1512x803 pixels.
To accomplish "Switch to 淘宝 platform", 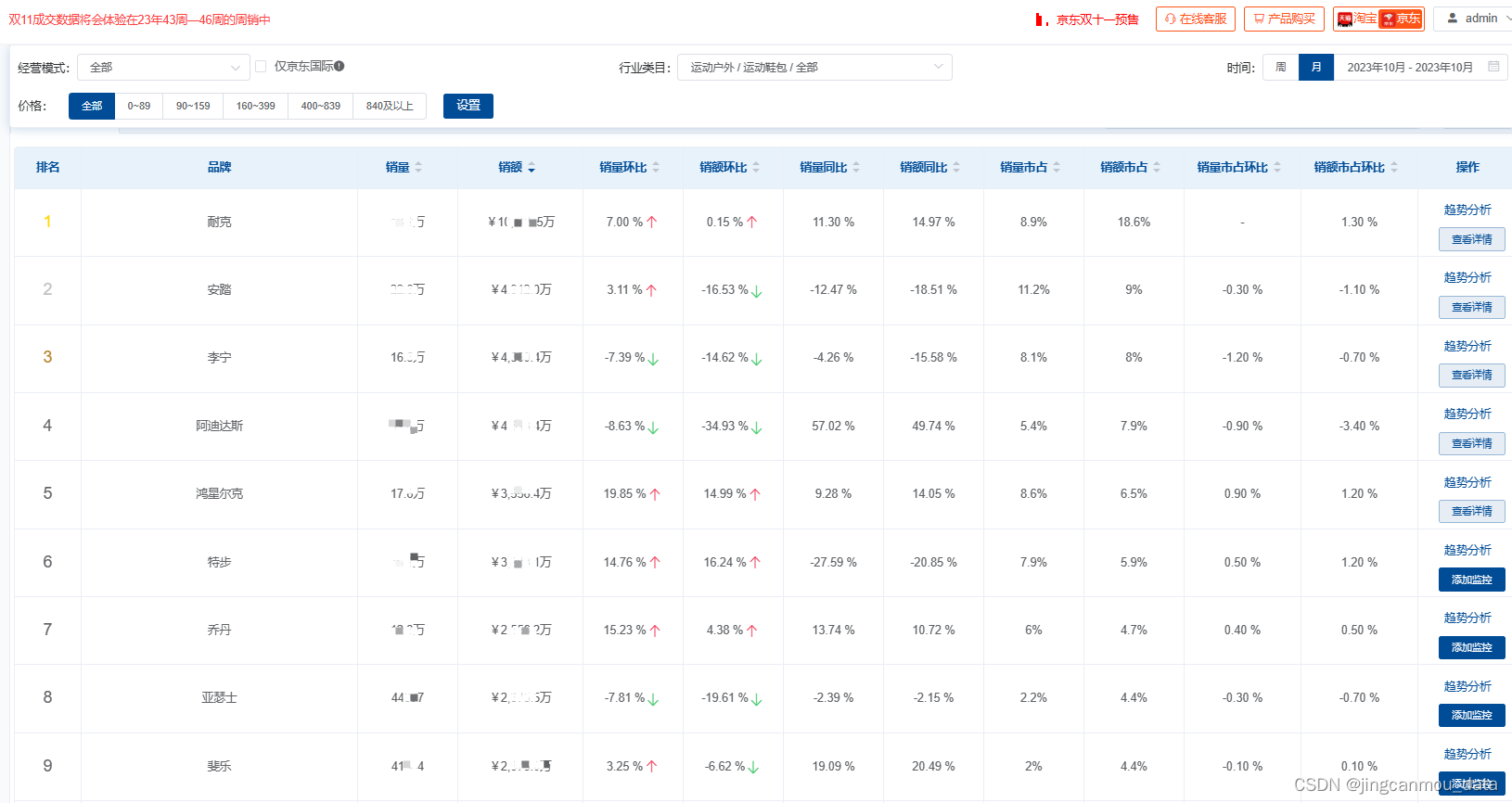I will 1357,19.
